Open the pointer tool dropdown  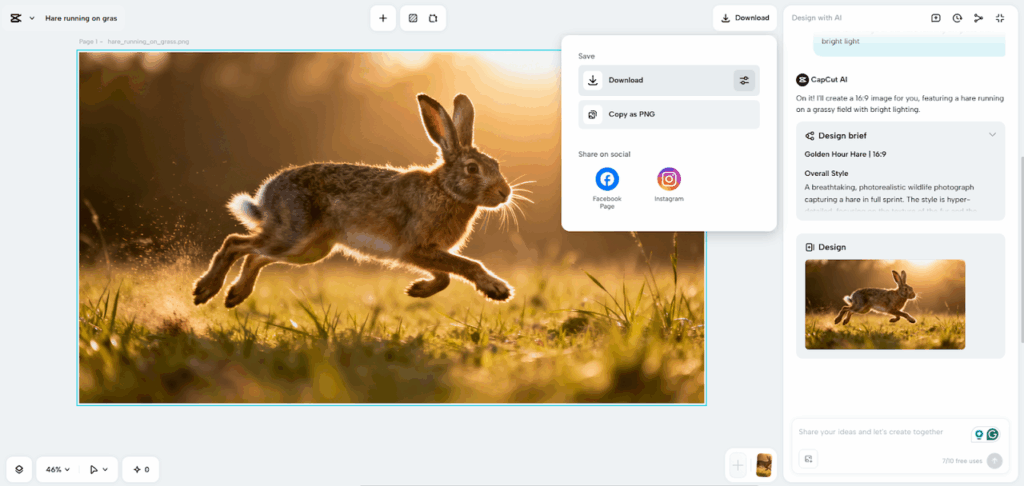point(98,469)
